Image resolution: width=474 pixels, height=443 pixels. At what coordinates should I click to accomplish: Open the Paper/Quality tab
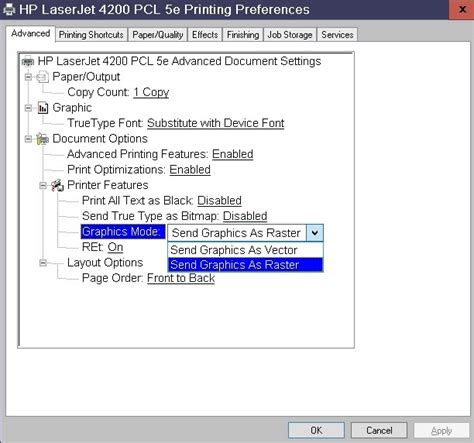(158, 35)
